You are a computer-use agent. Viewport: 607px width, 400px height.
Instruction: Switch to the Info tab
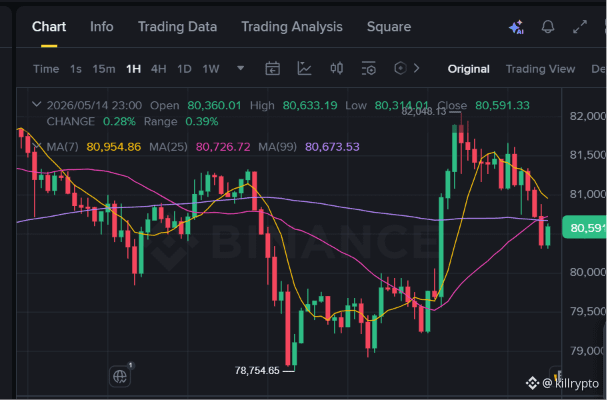click(x=101, y=27)
